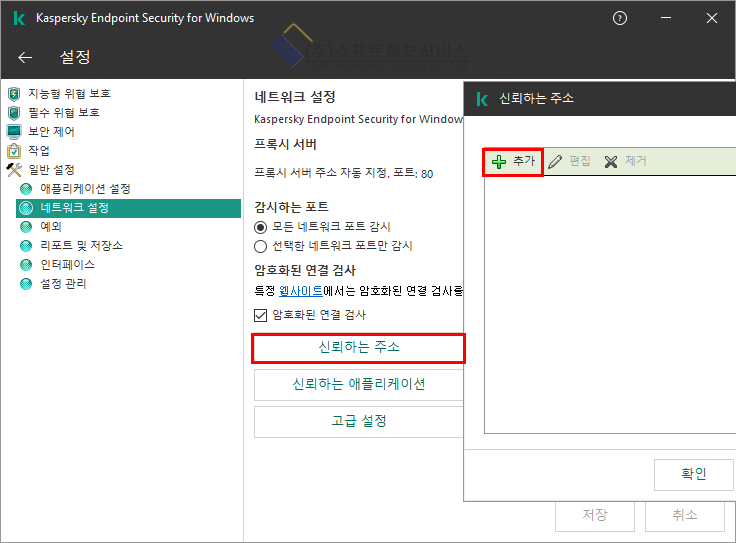Close the Kaspersky window
The image size is (736, 543).
pos(712,18)
